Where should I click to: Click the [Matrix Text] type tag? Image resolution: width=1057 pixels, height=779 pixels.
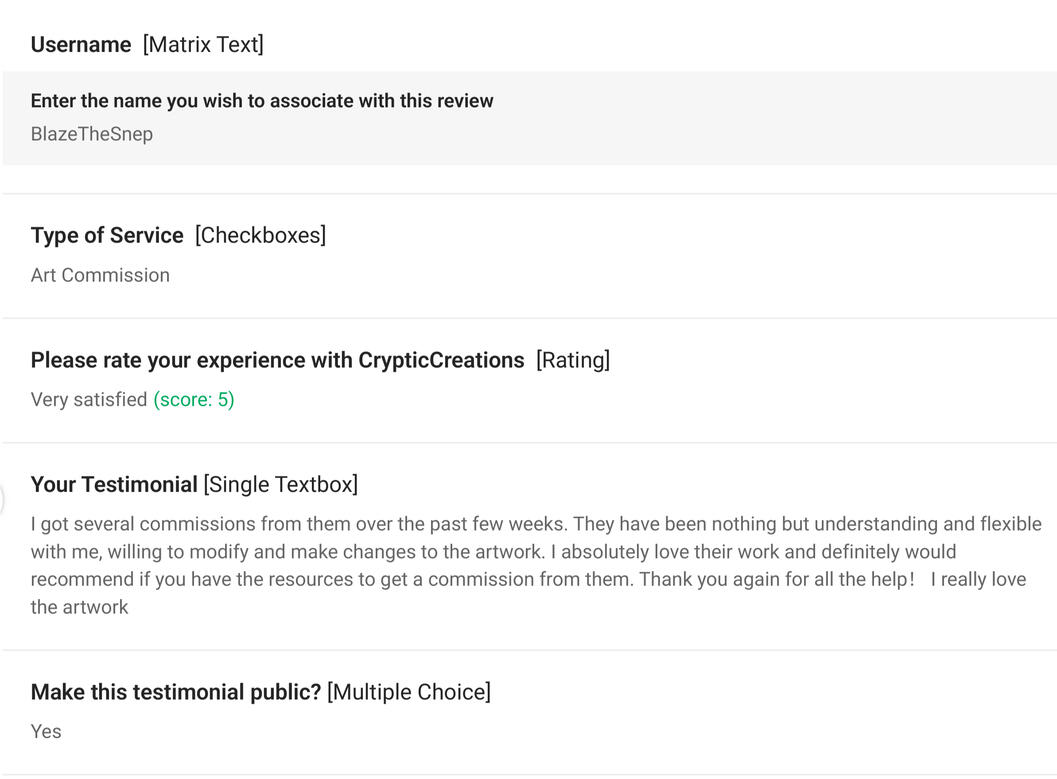203,45
